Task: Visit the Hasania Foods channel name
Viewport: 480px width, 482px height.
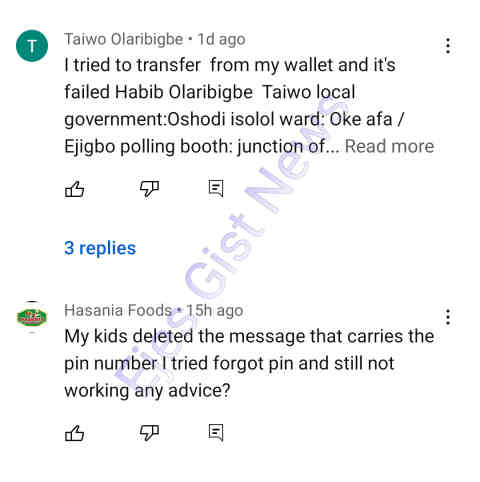Action: [118, 311]
